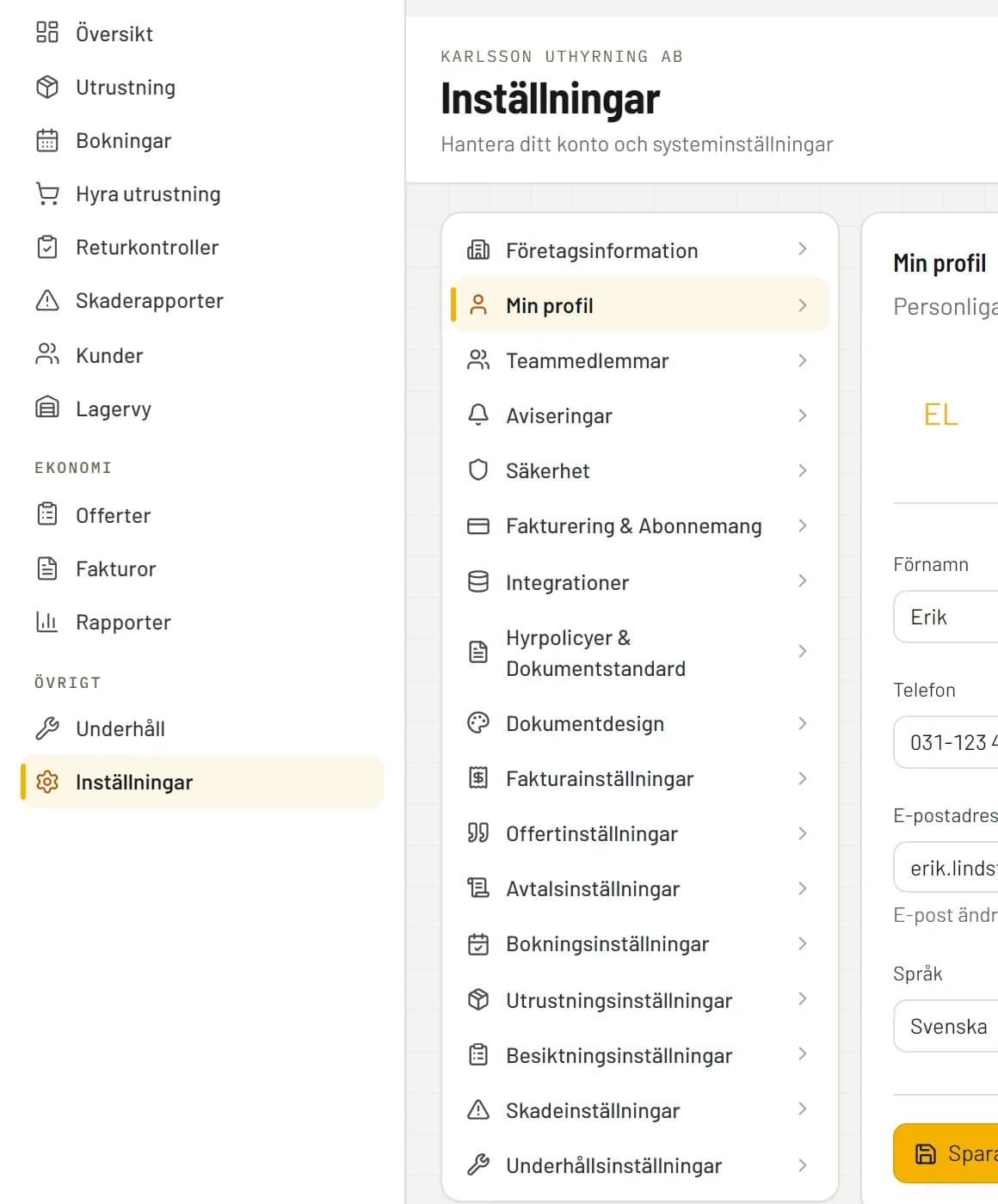998x1204 pixels.
Task: Open the Översikt dashboard icon
Action: pyautogui.click(x=47, y=33)
